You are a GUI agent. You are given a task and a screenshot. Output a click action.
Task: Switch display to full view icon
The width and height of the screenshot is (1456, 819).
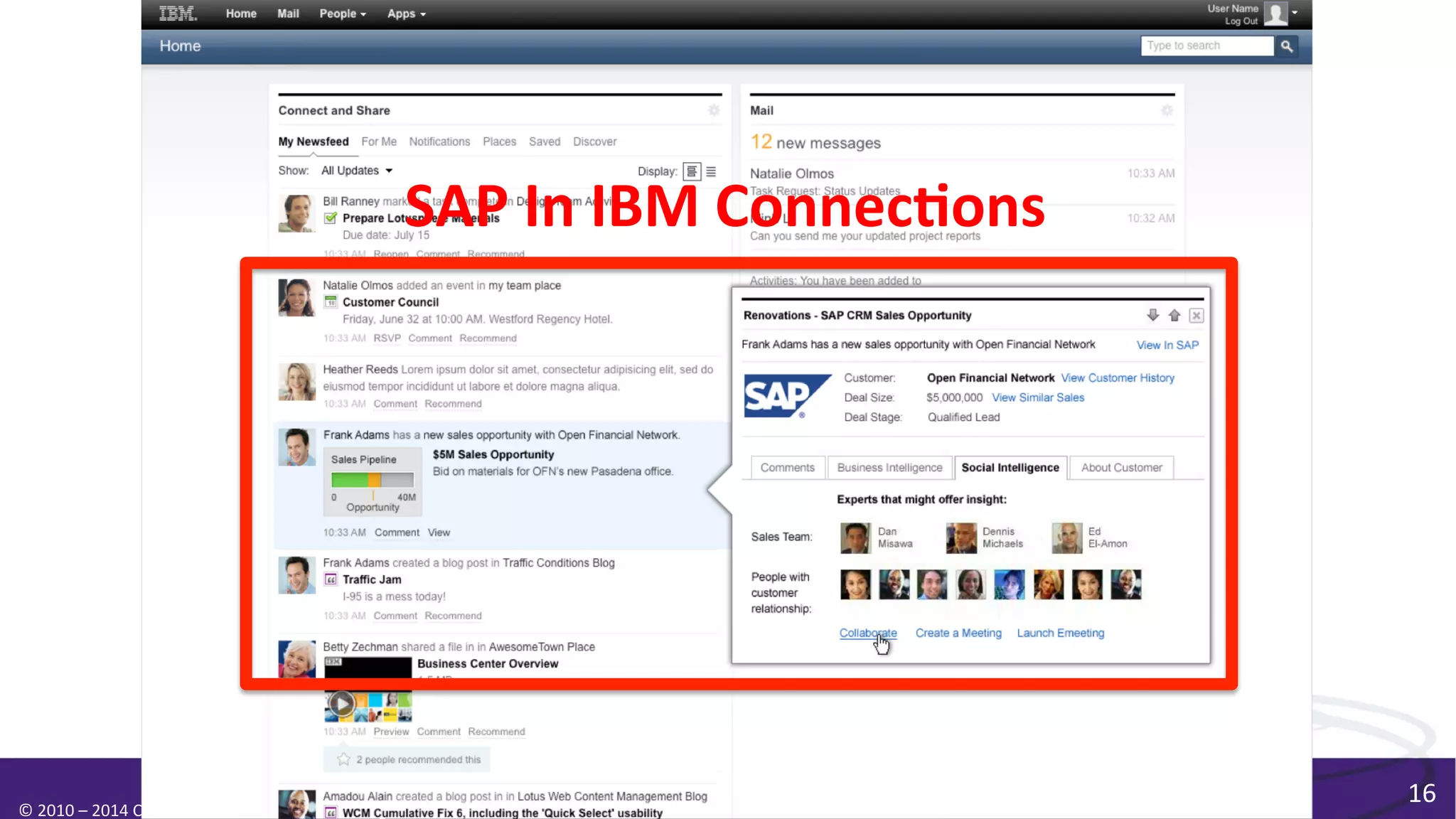pos(692,171)
